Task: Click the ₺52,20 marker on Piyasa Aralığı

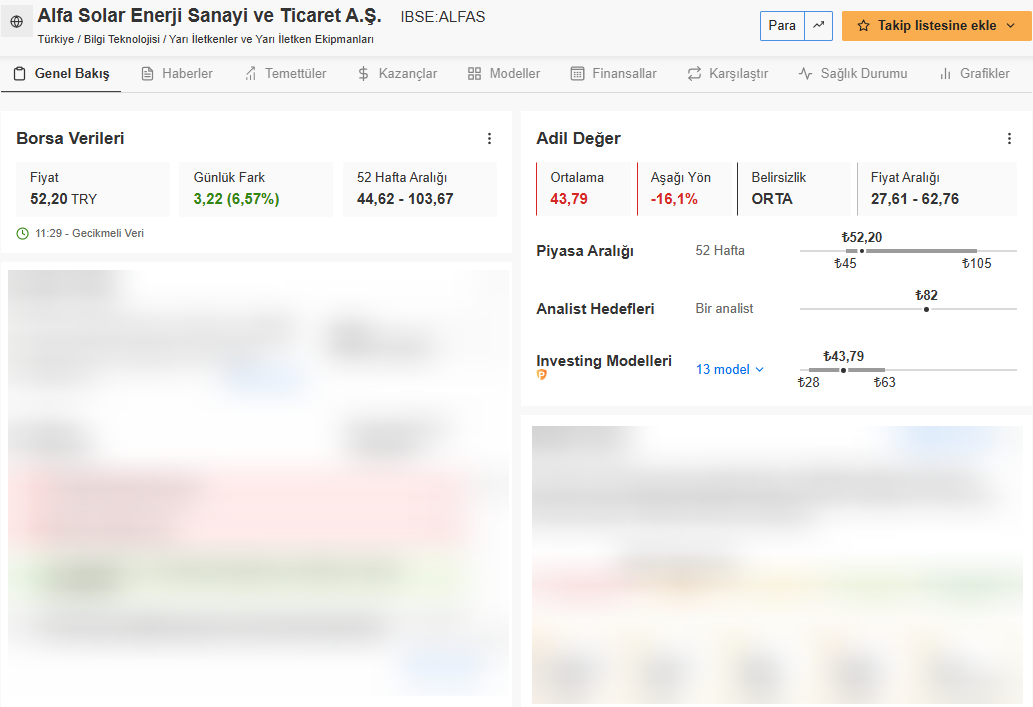Action: (x=862, y=251)
